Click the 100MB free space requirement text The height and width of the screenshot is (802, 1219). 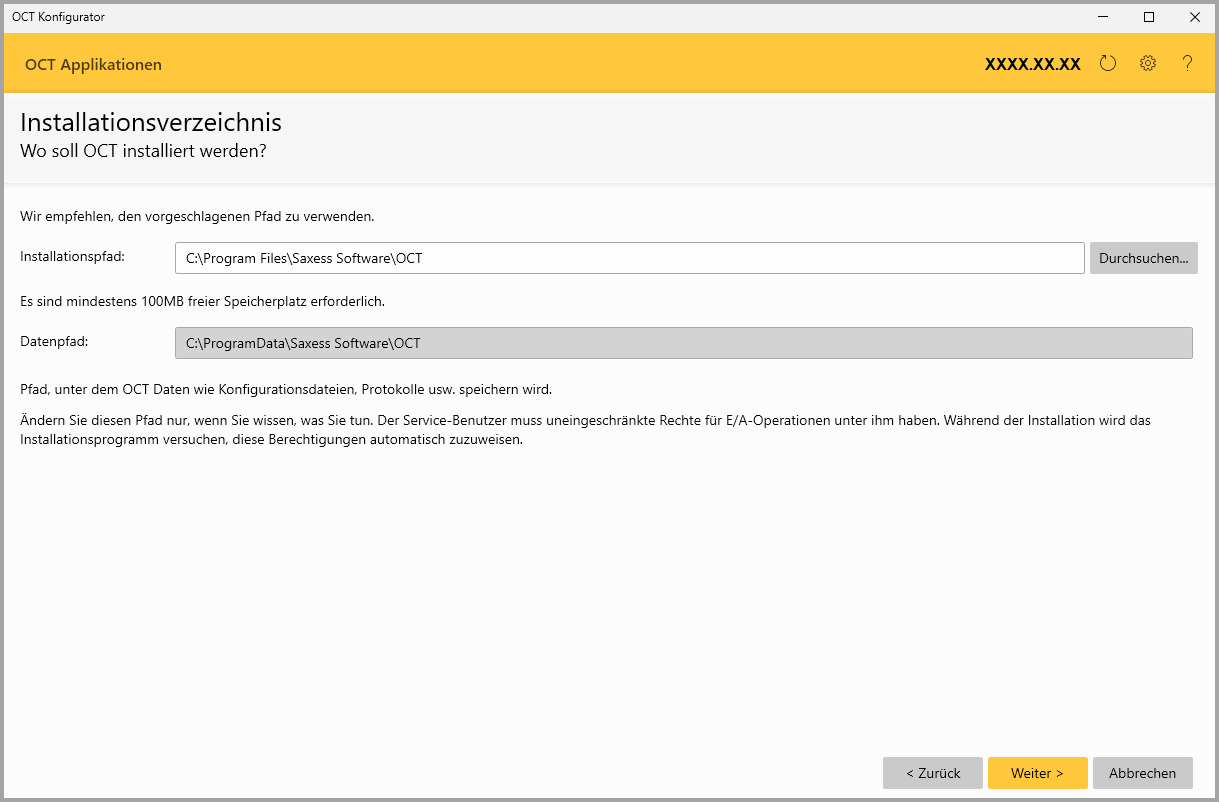coord(202,301)
